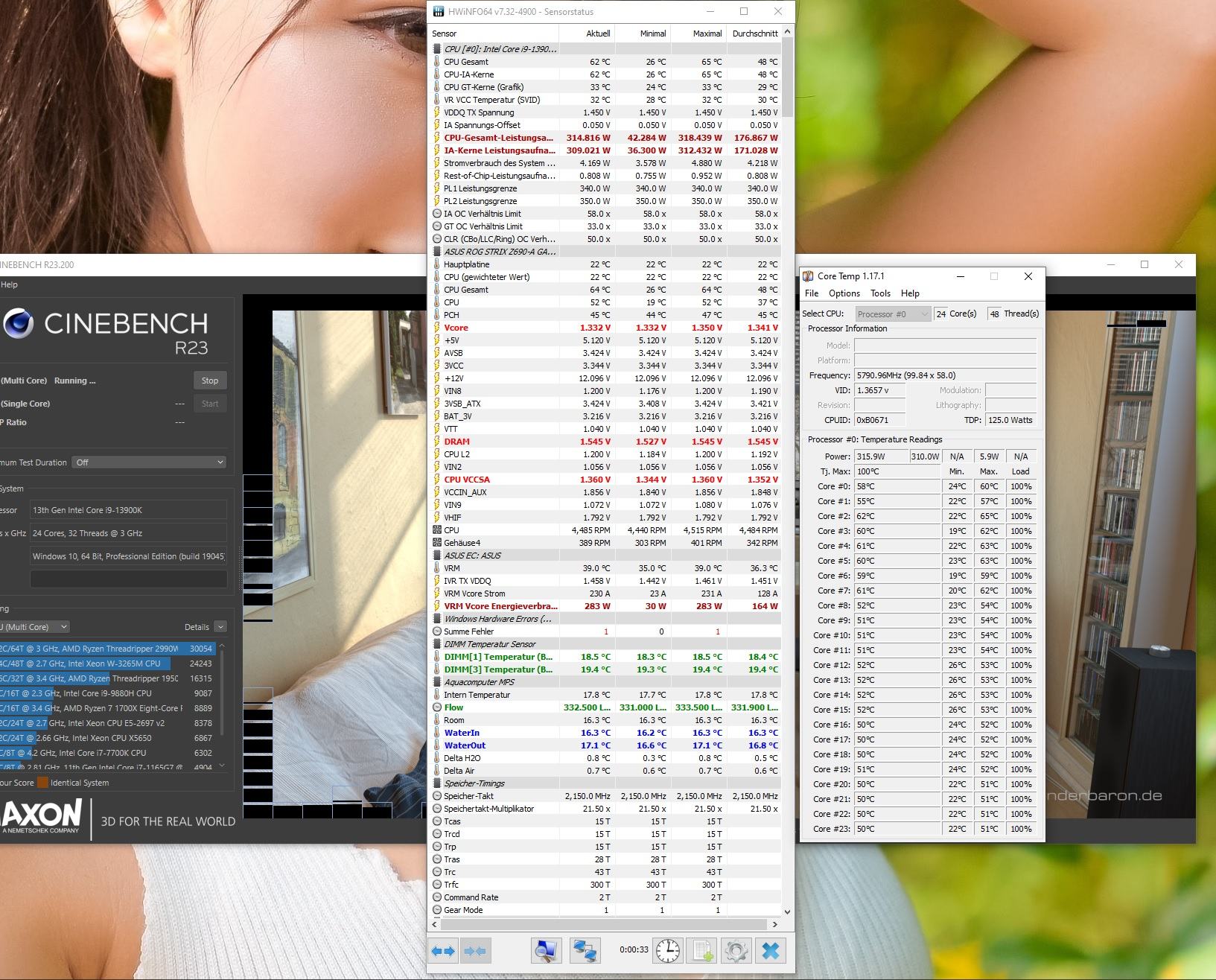Click the flow icon beside Flow row

coord(437,707)
